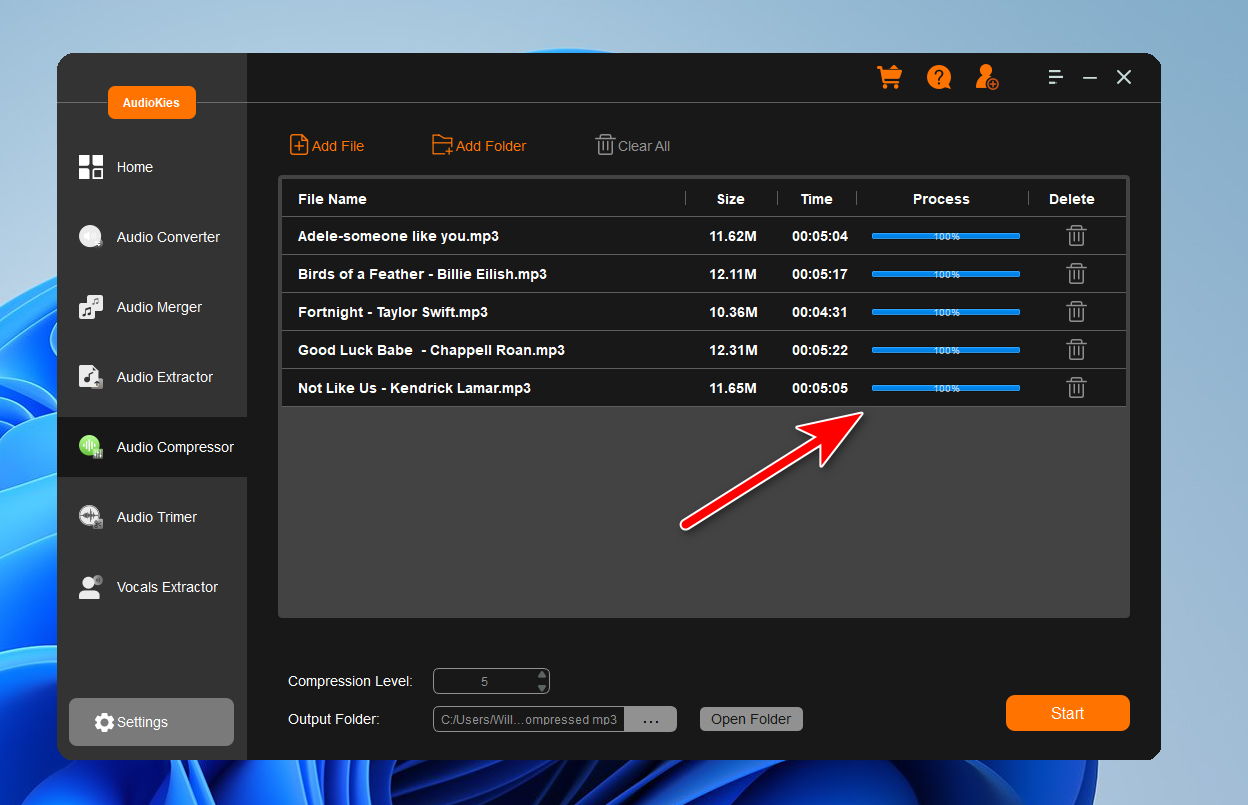The height and width of the screenshot is (805, 1248).
Task: Click the Settings gear icon
Action: (x=104, y=722)
